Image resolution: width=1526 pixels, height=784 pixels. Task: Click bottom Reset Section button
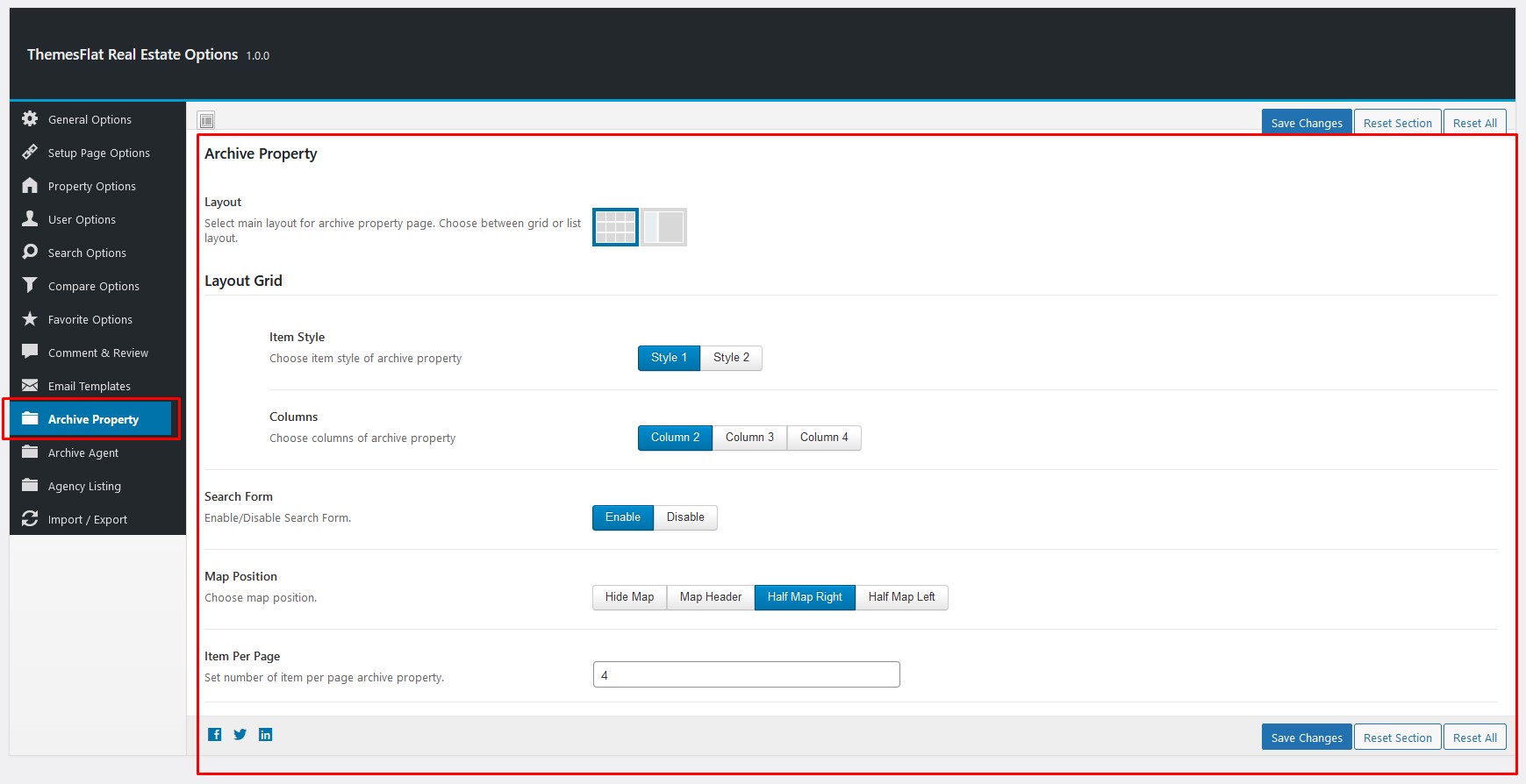1398,738
